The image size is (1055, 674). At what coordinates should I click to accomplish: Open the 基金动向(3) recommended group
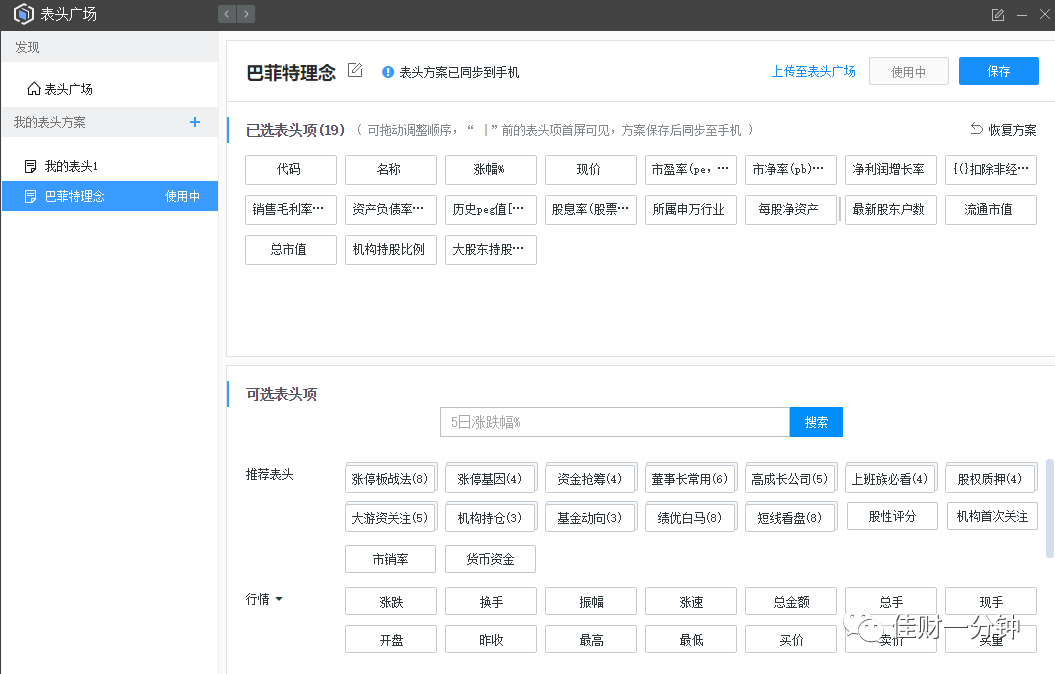591,517
